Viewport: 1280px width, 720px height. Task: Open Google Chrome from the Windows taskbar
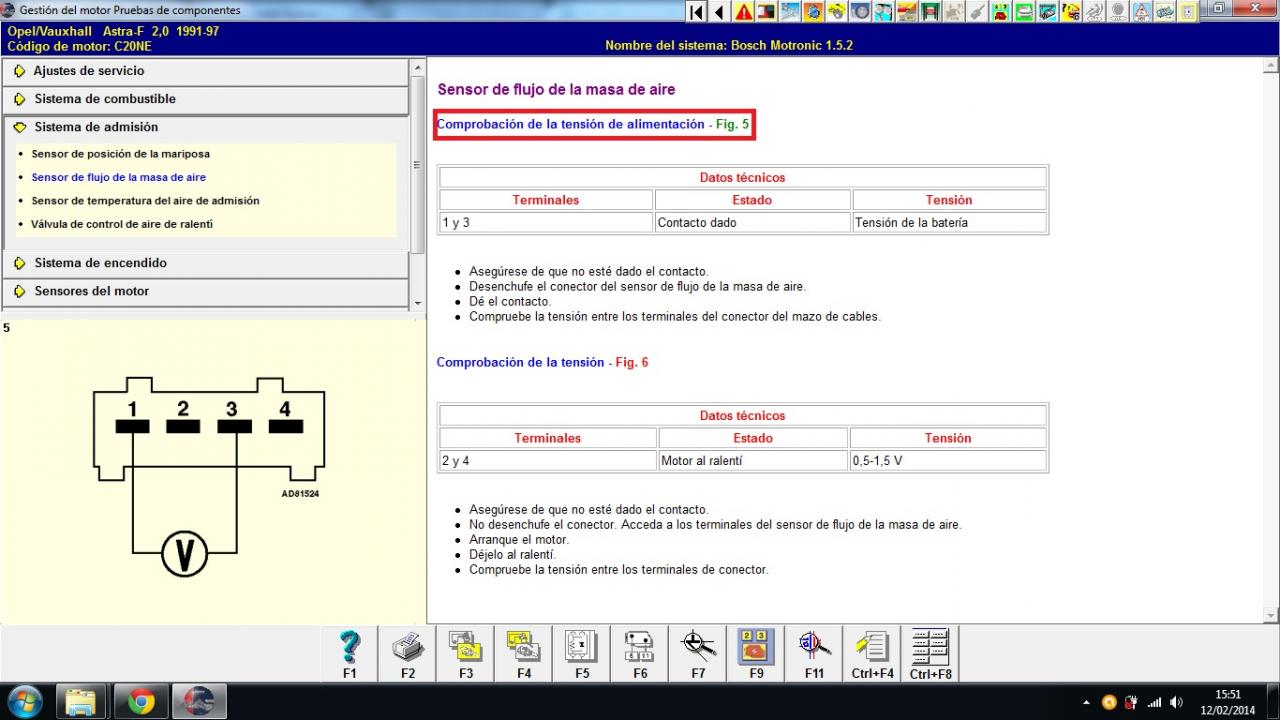(x=141, y=702)
